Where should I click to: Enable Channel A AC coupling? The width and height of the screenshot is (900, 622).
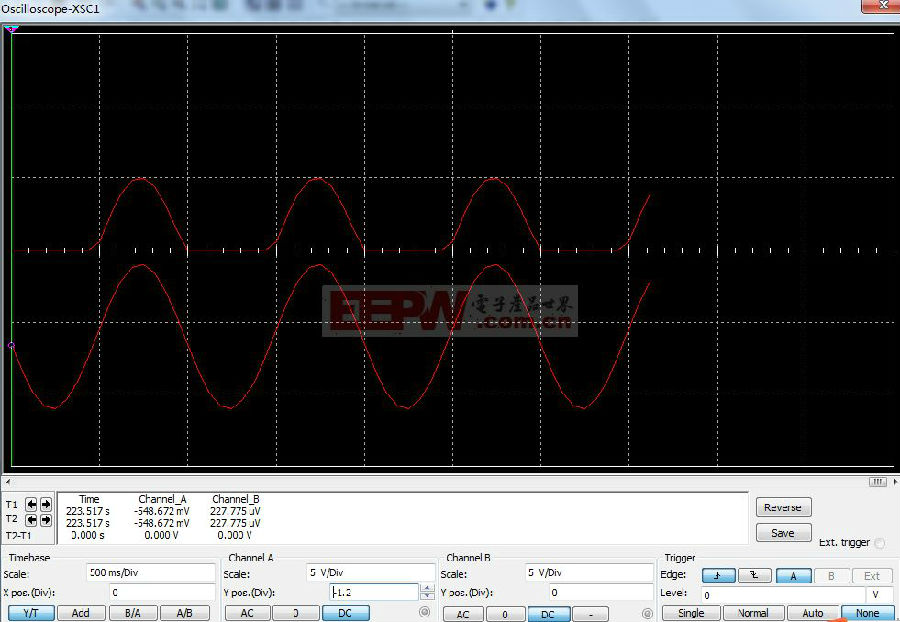(x=246, y=613)
